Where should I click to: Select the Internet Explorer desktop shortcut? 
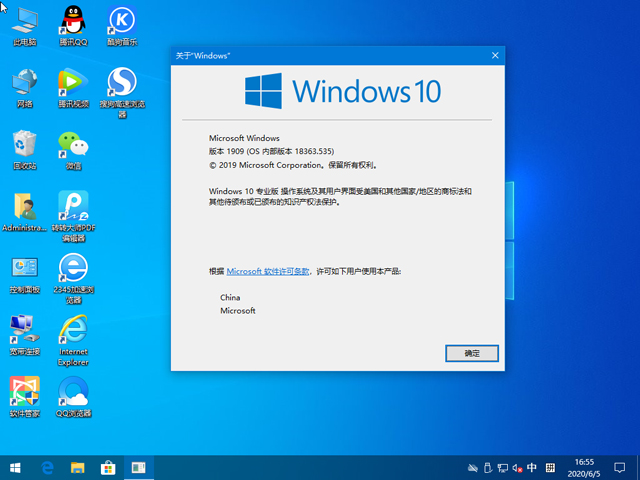(73, 340)
